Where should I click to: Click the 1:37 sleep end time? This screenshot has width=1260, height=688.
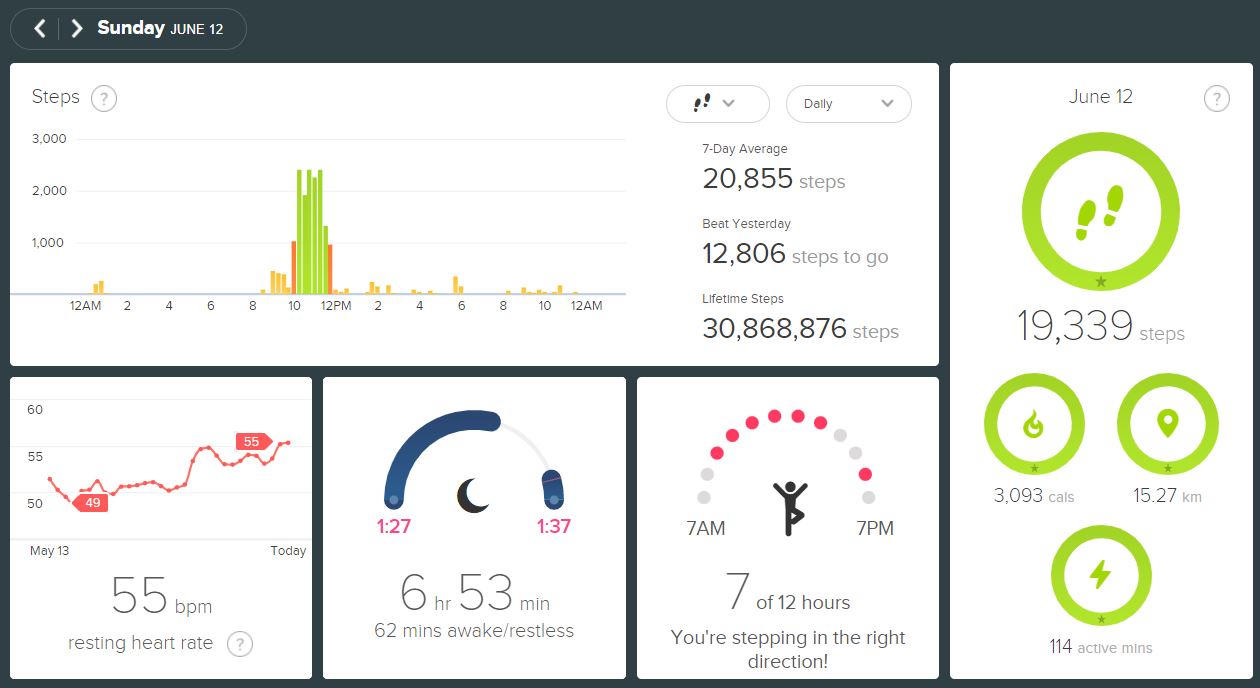[x=553, y=527]
